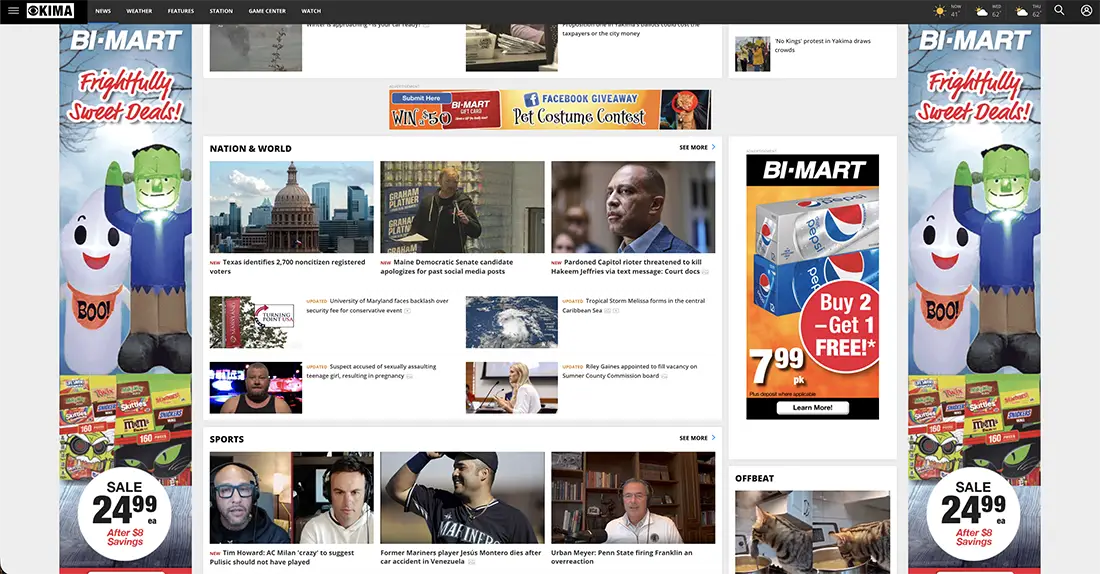Open Tropical Storm Melissa headline
Screen dimensions: 1100x574
click(633, 305)
